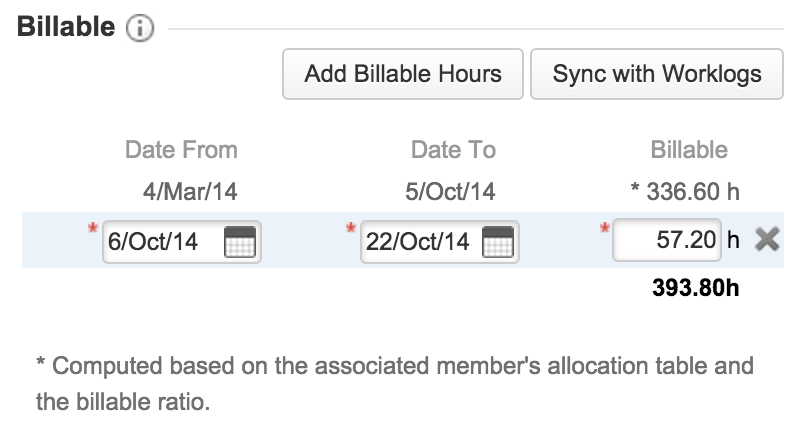Click the red asterisk before Date From field
804x434 pixels.
pyautogui.click(x=93, y=230)
